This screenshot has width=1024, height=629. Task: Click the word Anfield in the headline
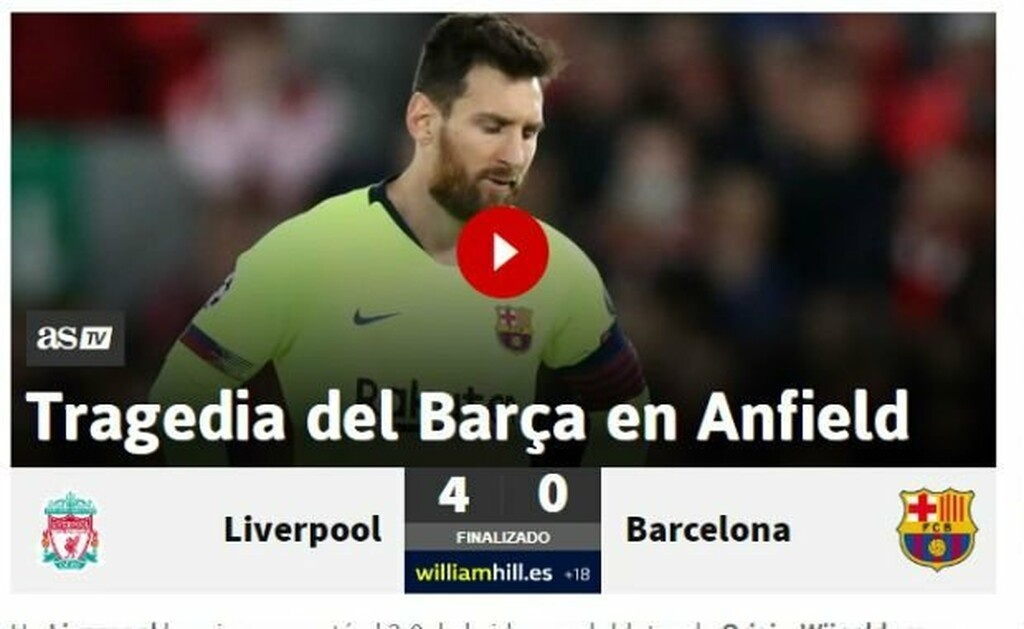(803, 416)
